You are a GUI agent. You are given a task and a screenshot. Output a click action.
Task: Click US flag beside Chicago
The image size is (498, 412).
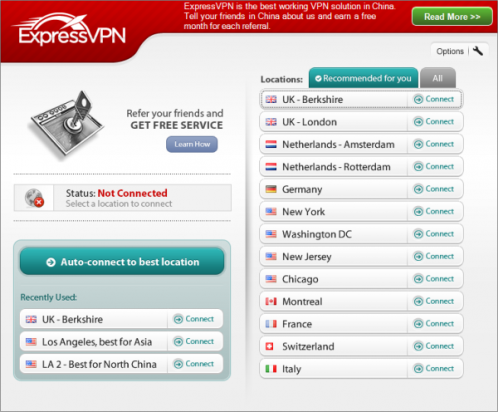271,279
